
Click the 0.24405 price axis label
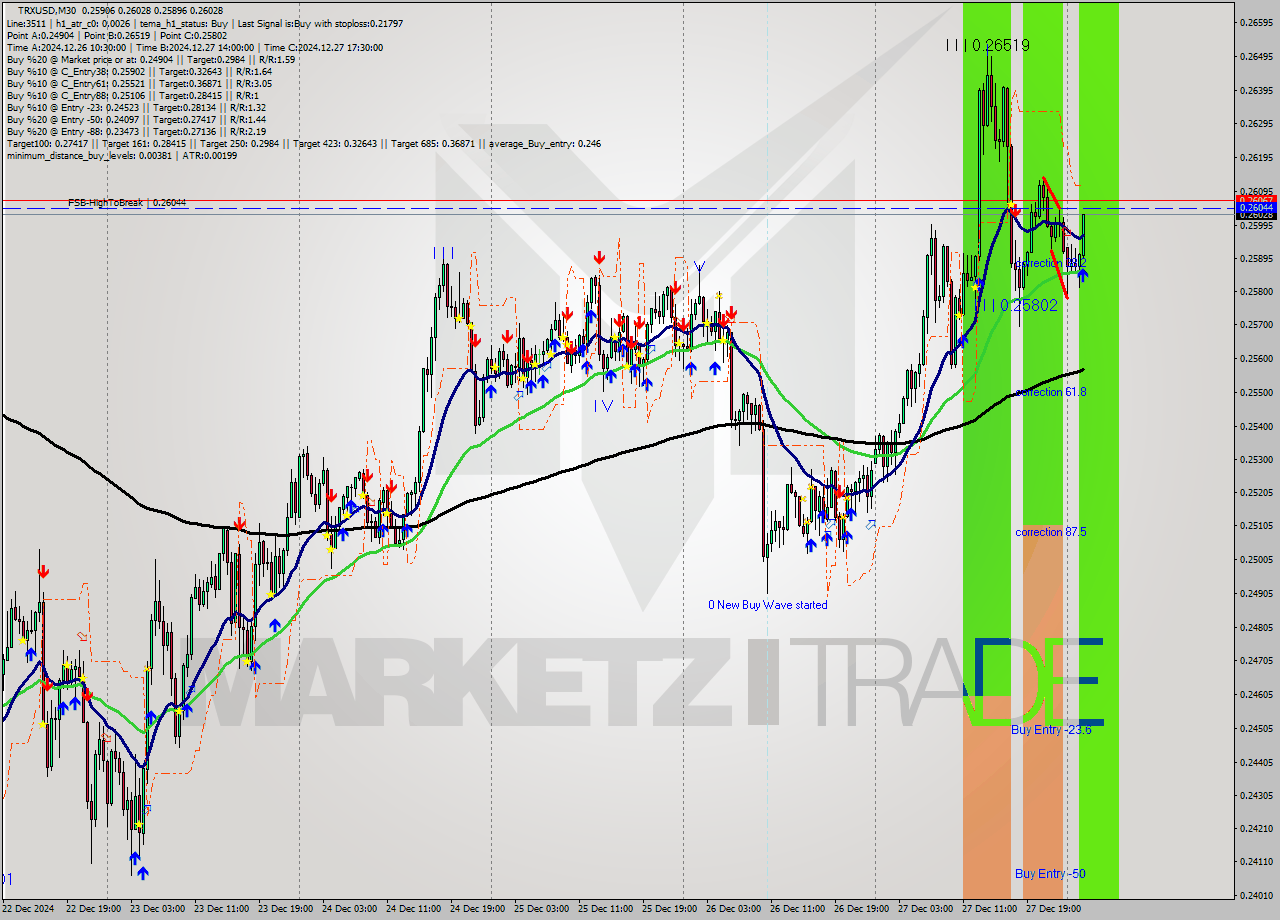(x=1254, y=762)
